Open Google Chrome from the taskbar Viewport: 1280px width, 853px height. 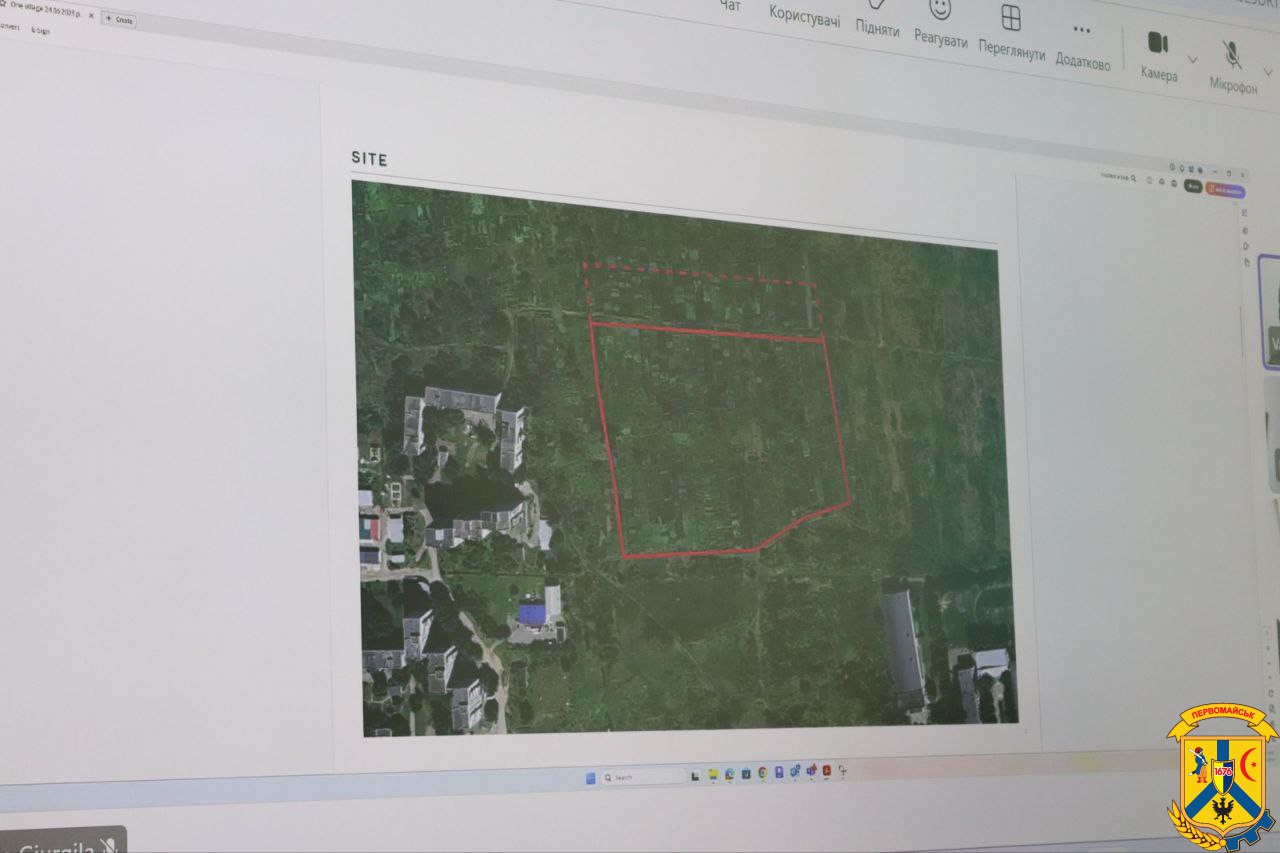point(762,773)
